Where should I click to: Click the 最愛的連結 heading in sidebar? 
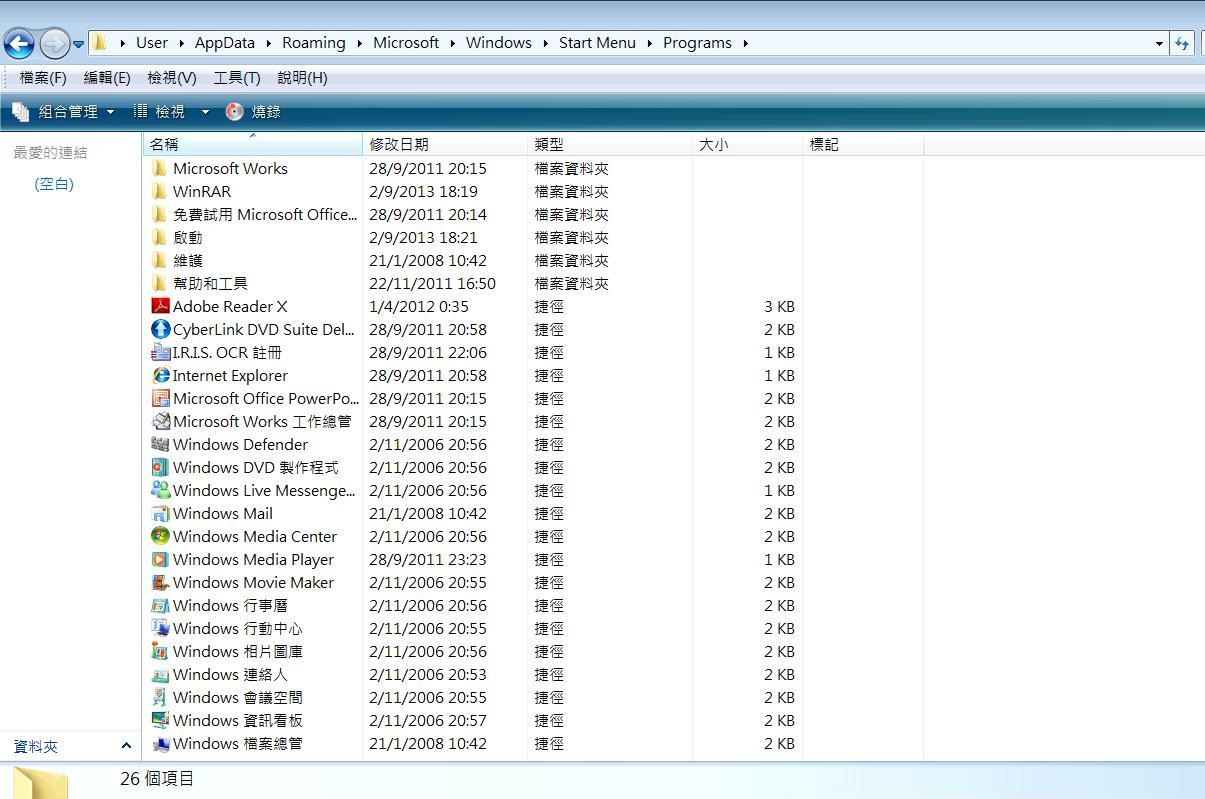coord(50,152)
